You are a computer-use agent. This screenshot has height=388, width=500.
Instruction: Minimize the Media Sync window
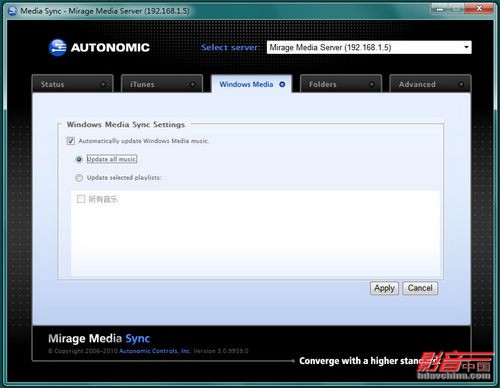coord(440,9)
